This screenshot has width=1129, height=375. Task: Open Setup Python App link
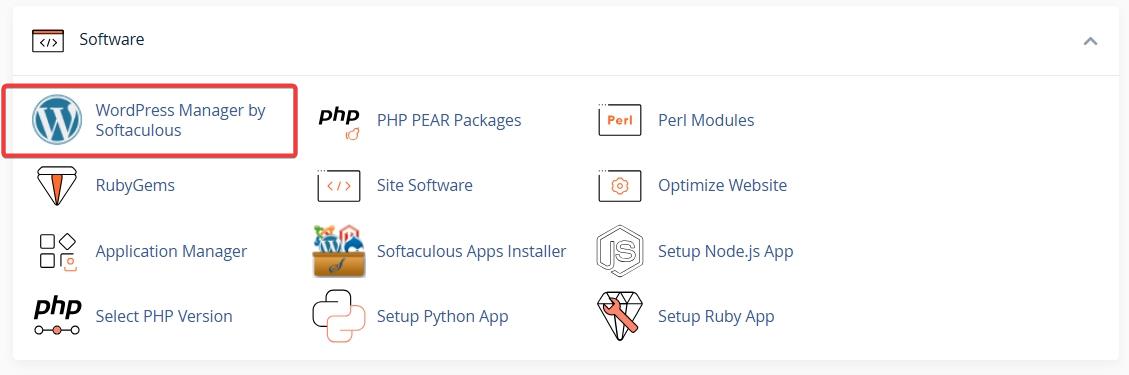443,316
